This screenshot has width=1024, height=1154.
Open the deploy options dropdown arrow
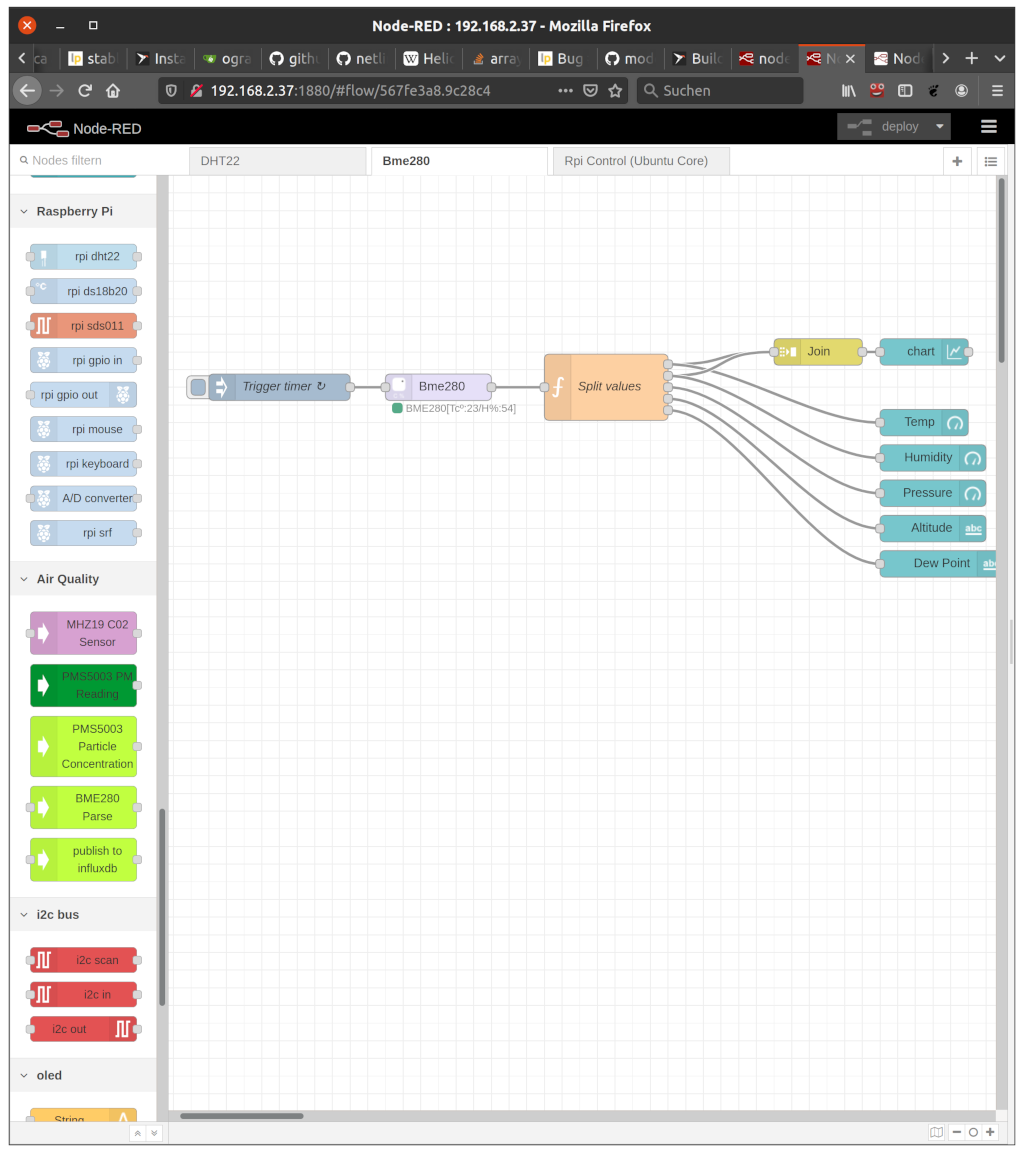point(939,127)
